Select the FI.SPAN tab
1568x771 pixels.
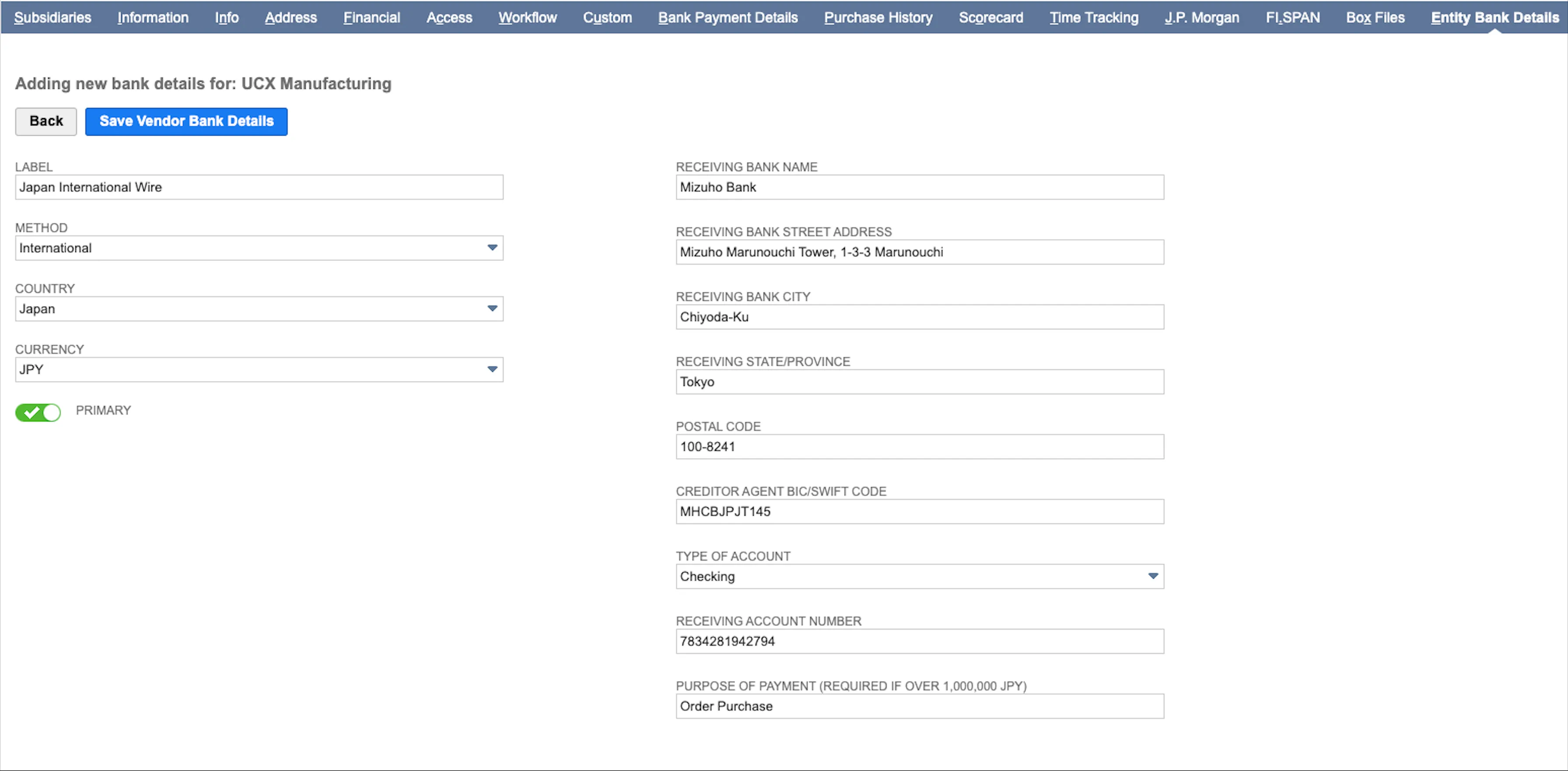click(x=1293, y=18)
